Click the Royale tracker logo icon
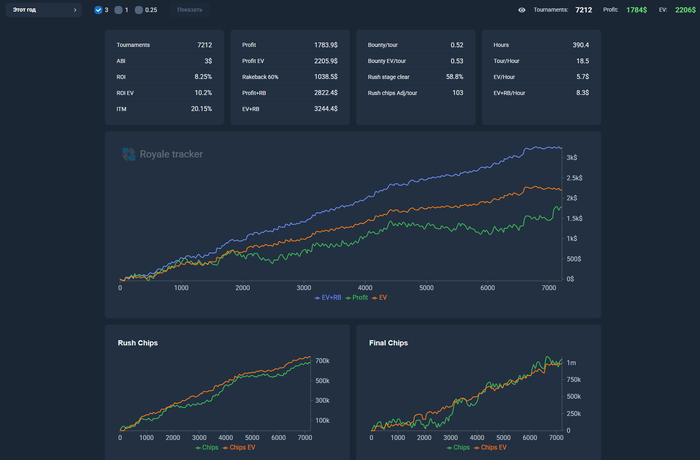The height and width of the screenshot is (460, 700). pyautogui.click(x=129, y=154)
